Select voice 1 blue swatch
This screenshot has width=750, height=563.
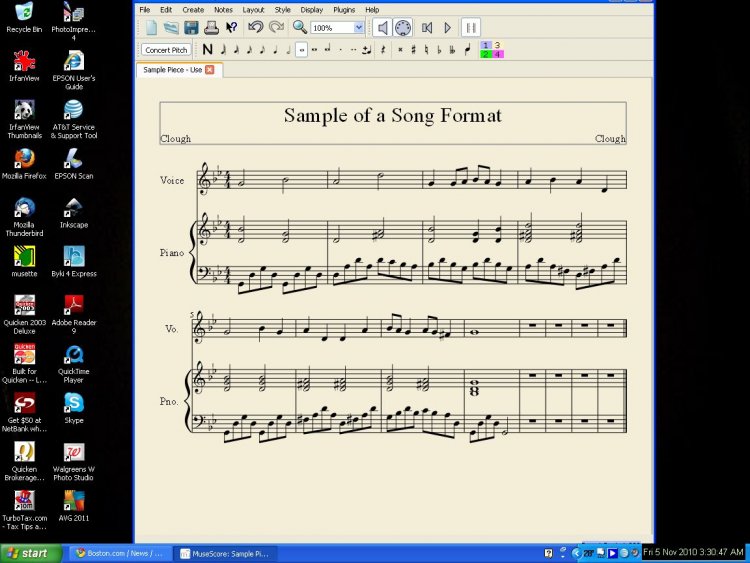tap(486, 45)
